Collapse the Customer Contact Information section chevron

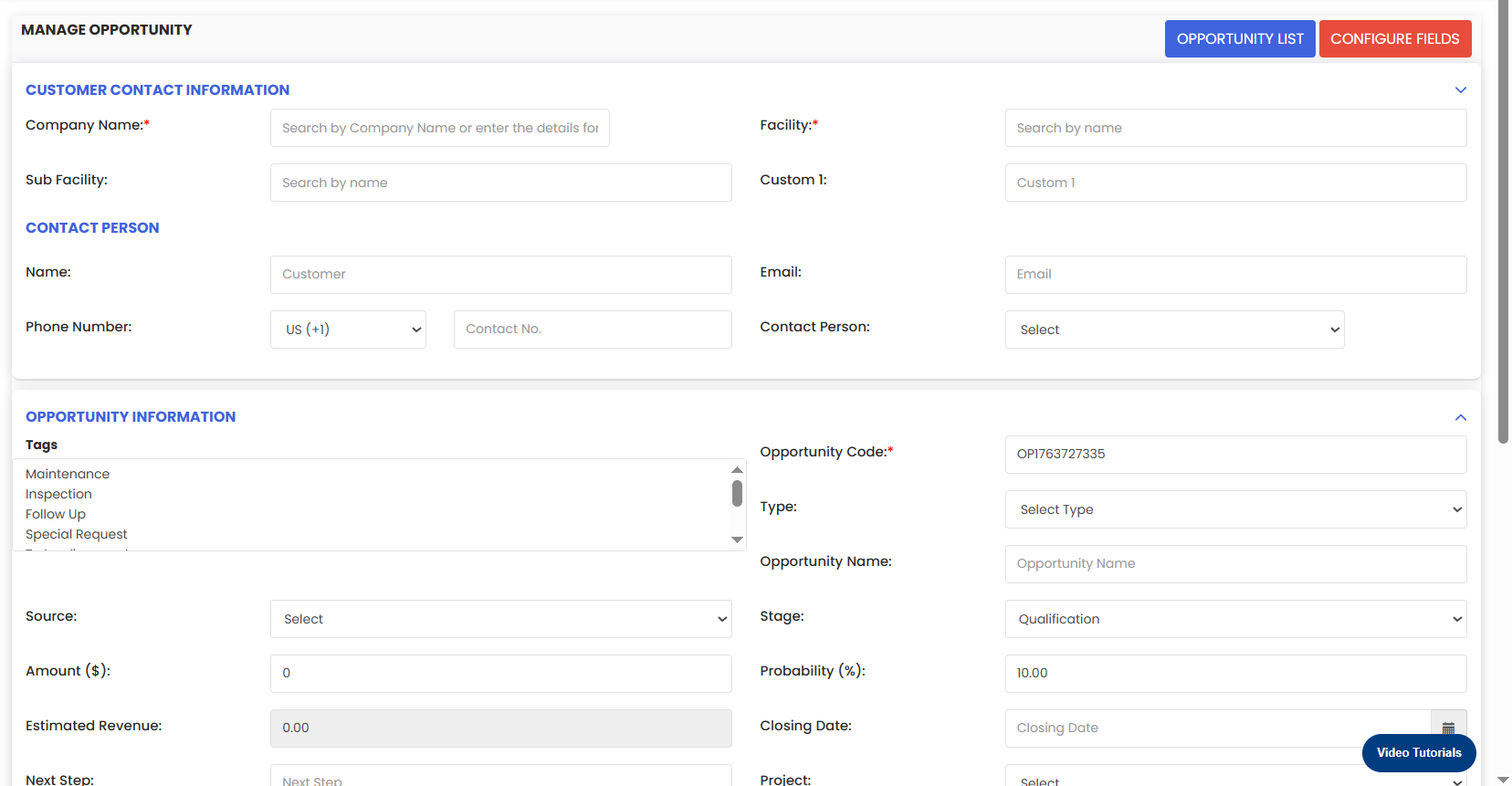[1461, 89]
